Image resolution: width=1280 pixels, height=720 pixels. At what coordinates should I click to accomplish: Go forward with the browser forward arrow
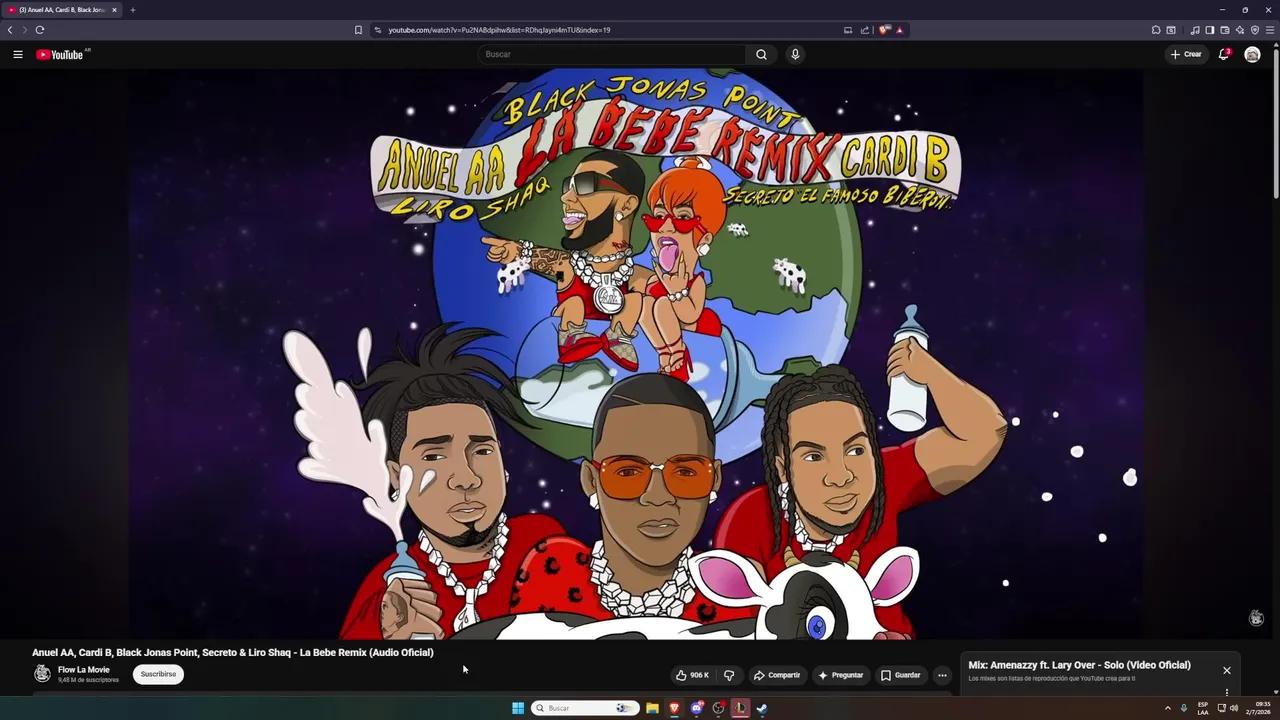25,30
